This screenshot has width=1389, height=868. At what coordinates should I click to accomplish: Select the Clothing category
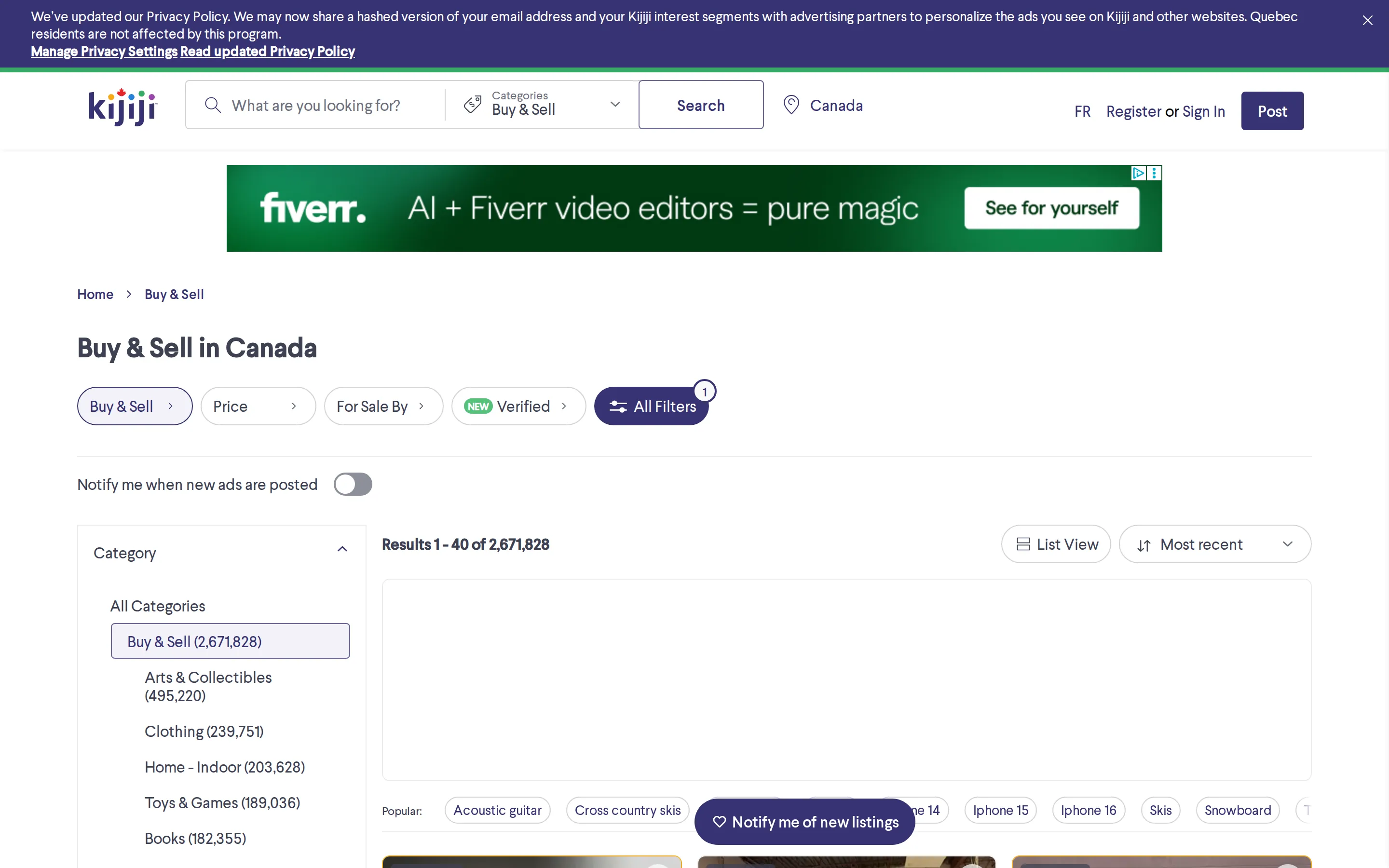[204, 732]
